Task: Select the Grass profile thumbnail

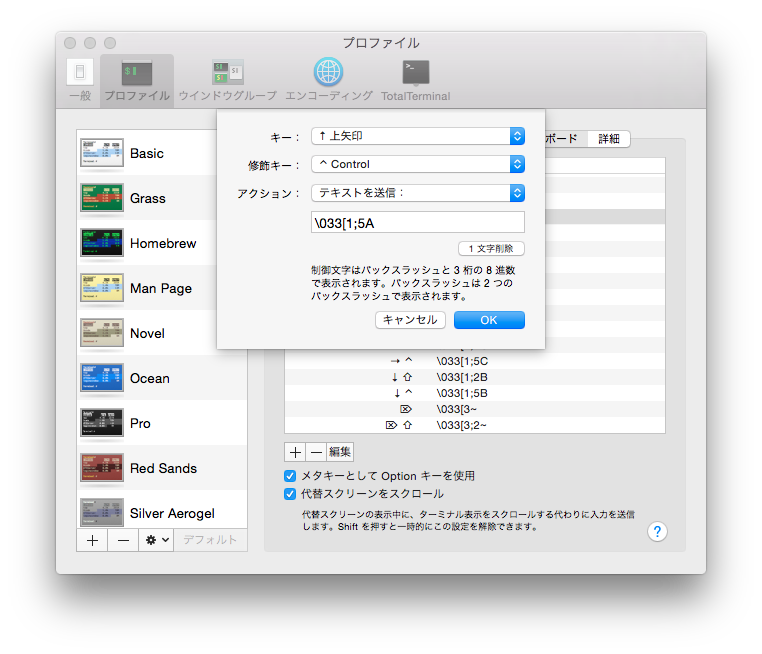Action: [102, 198]
